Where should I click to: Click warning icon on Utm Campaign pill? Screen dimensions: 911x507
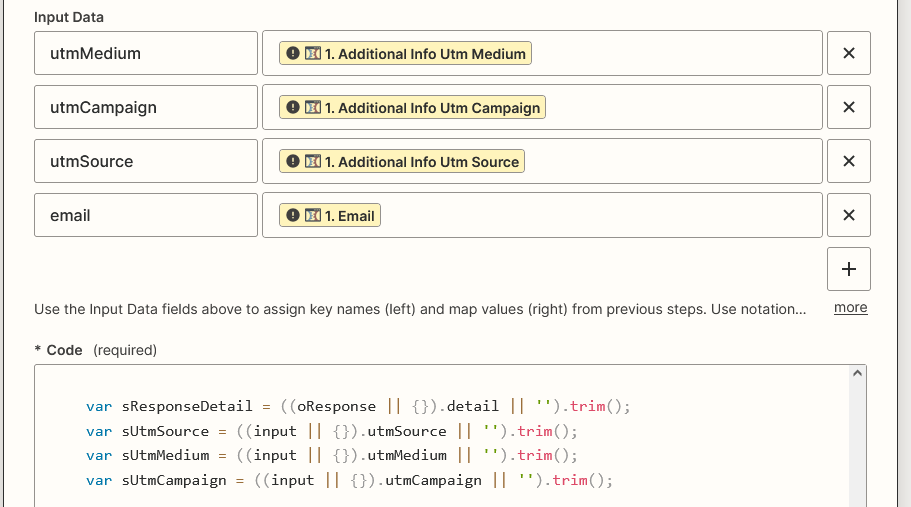point(293,107)
